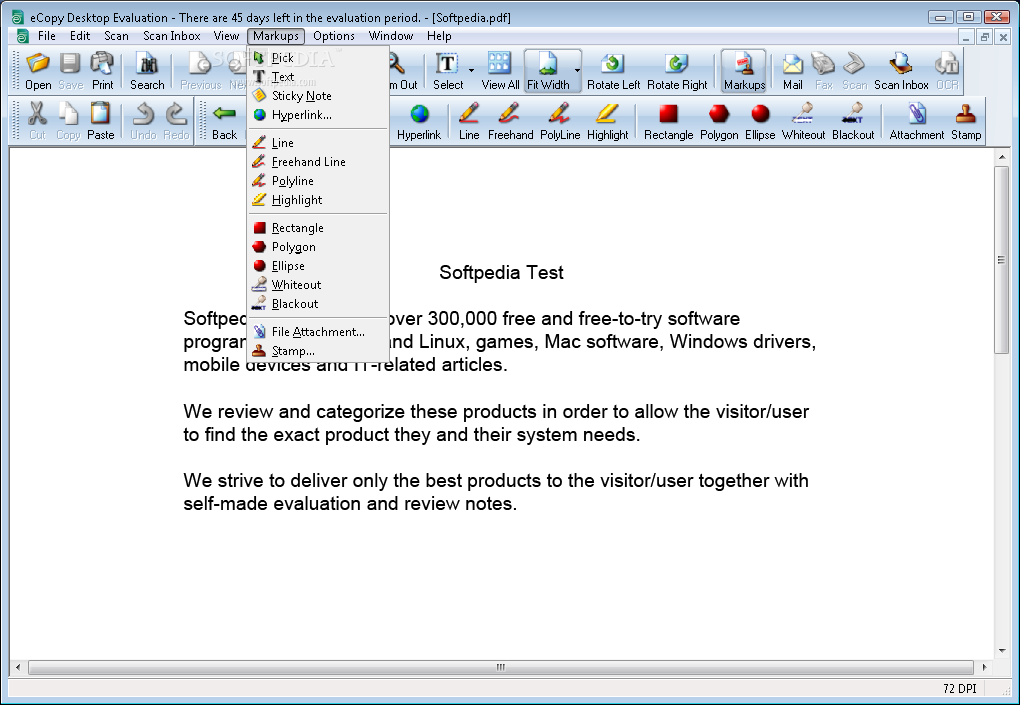
Task: Rotate the page with Rotate Right
Action: 677,71
